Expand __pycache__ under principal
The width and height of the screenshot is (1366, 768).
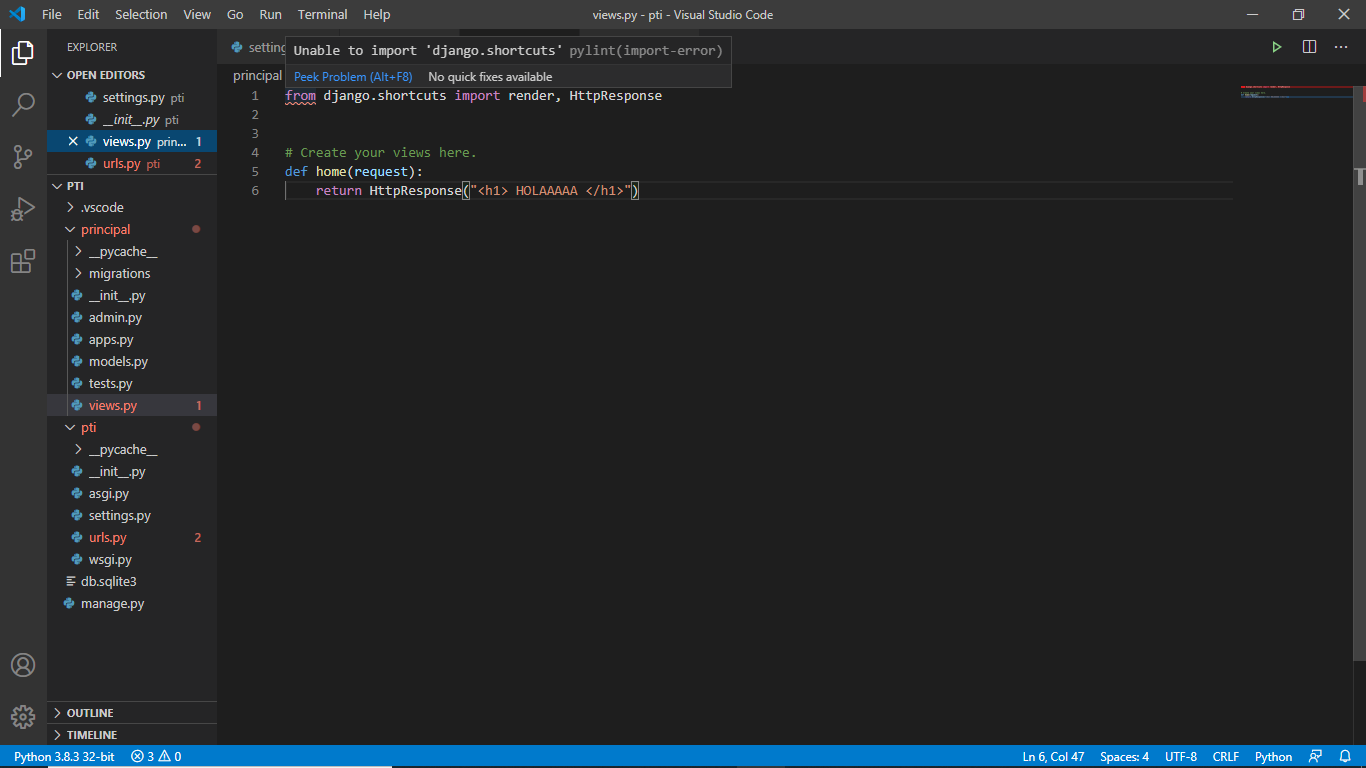click(x=132, y=251)
